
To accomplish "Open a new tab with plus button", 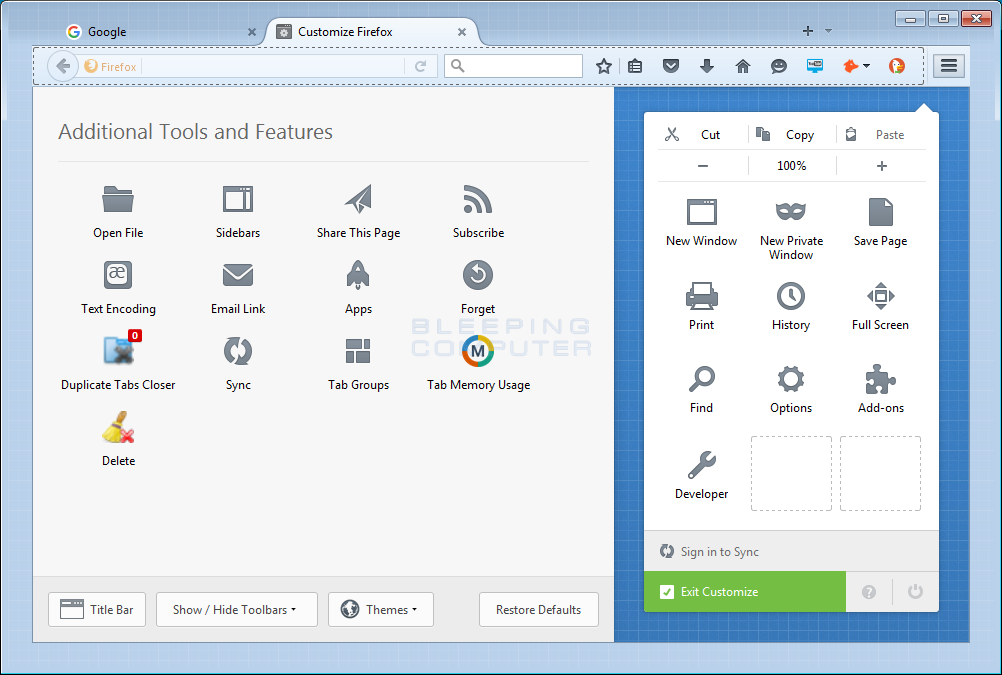I will tap(808, 31).
